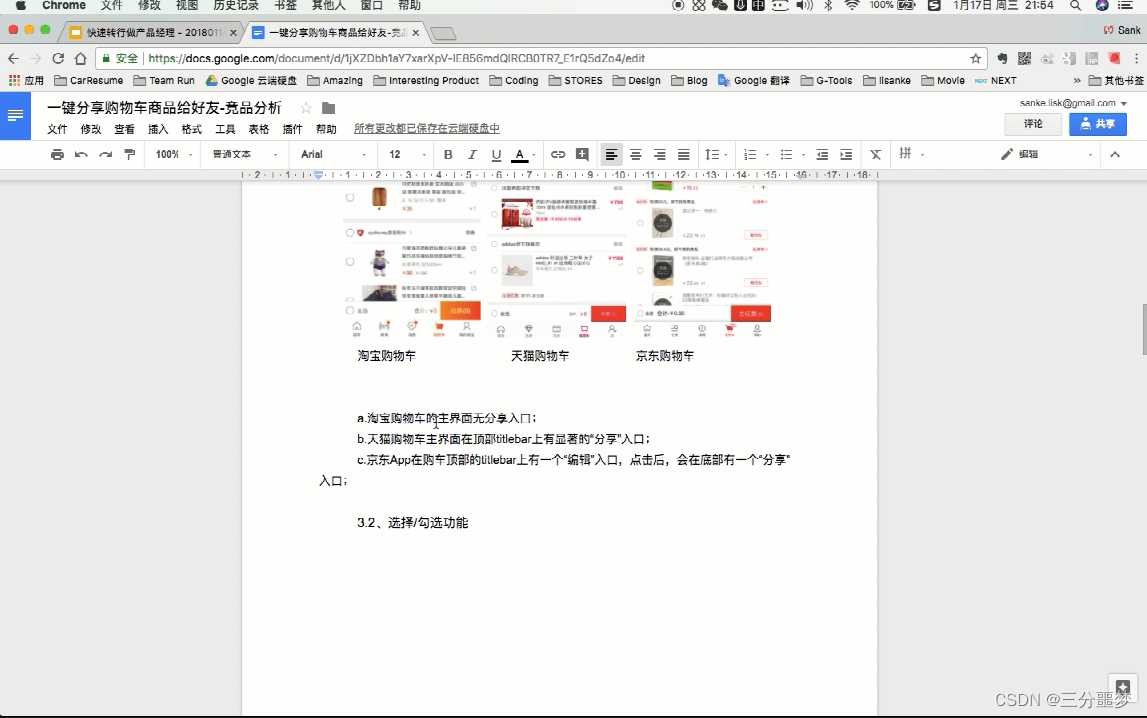Redo the last edit
The width and height of the screenshot is (1147, 718).
[x=105, y=154]
